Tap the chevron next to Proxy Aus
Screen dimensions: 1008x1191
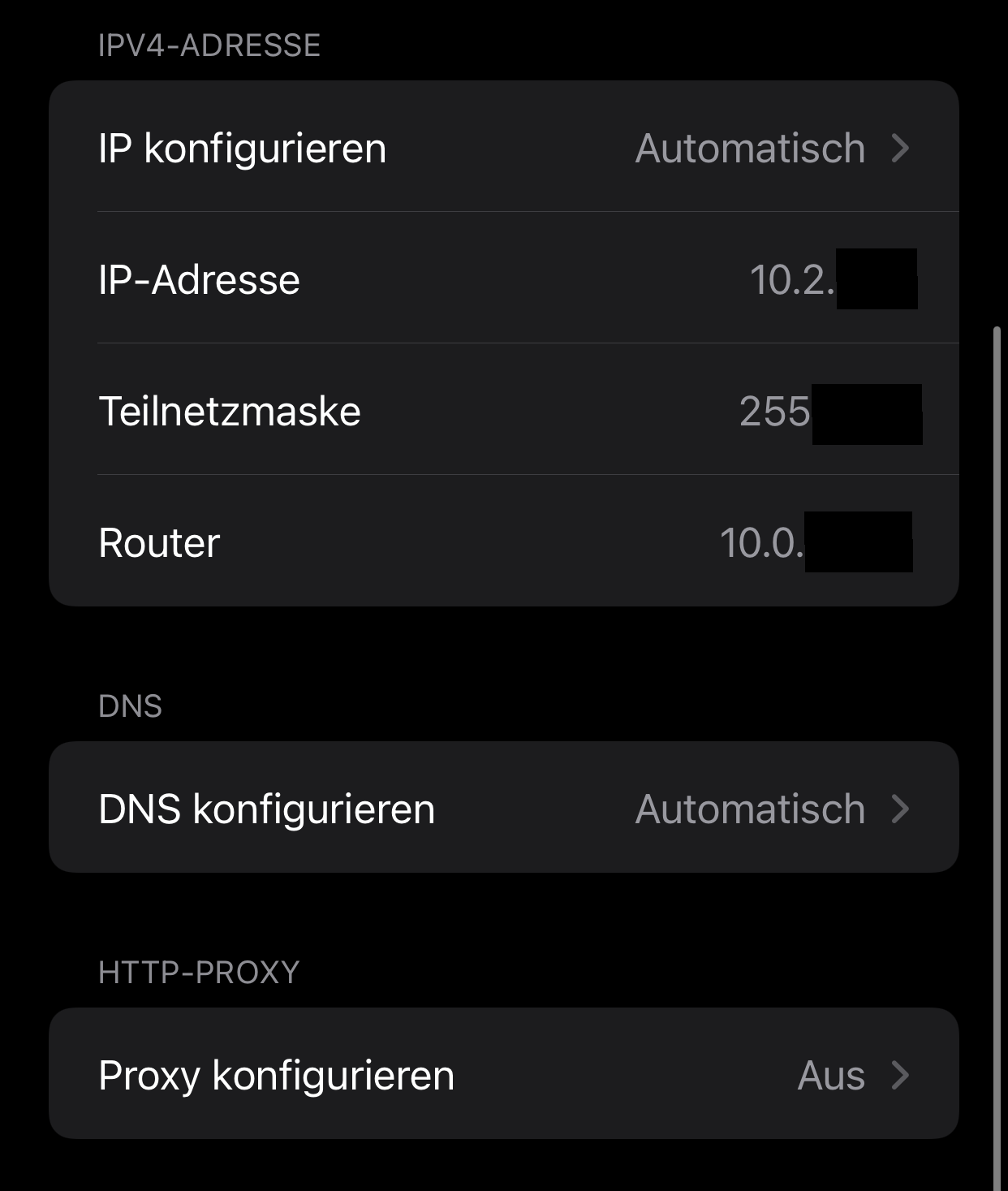pos(899,1076)
